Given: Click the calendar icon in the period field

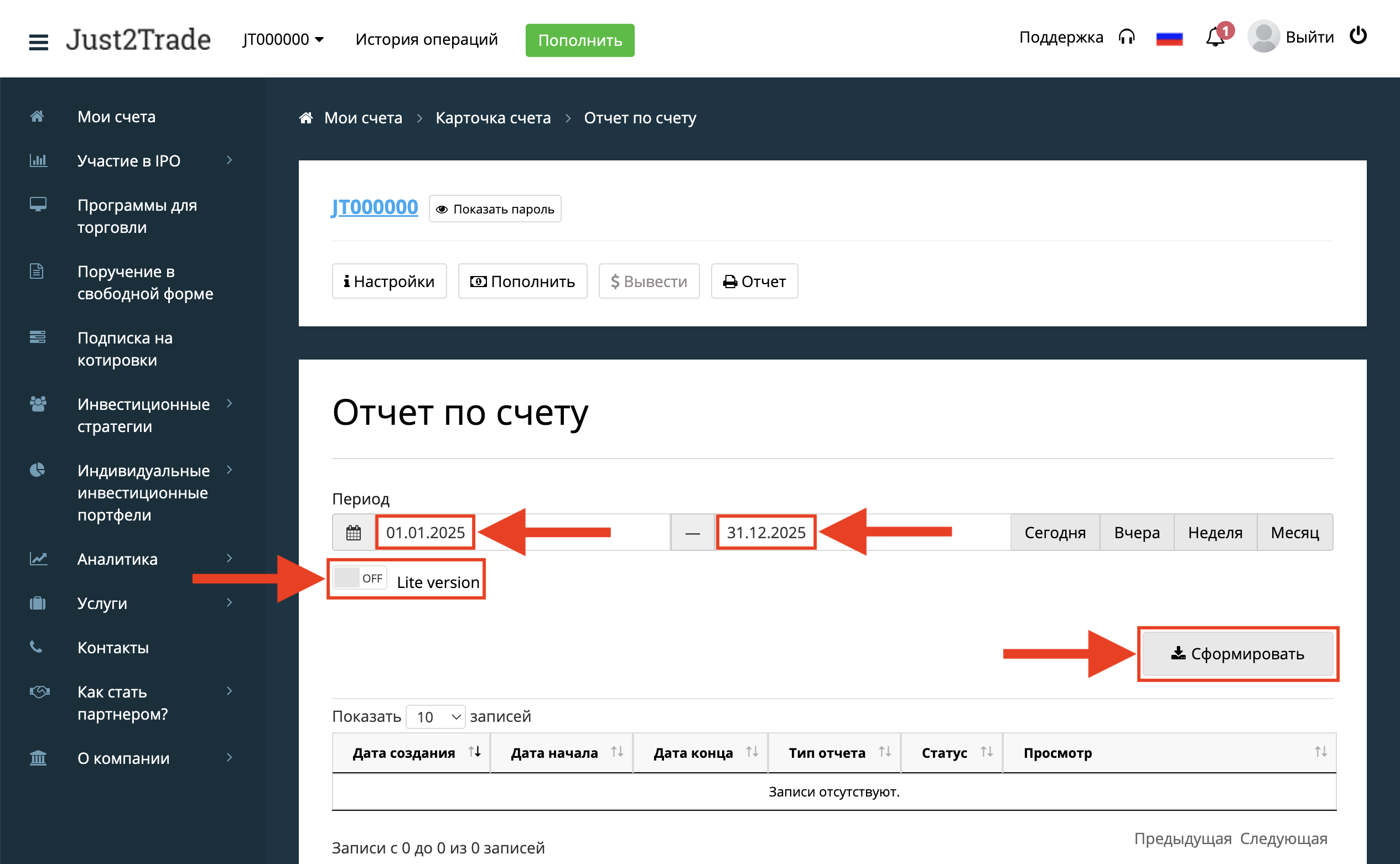Looking at the screenshot, I should coord(353,533).
